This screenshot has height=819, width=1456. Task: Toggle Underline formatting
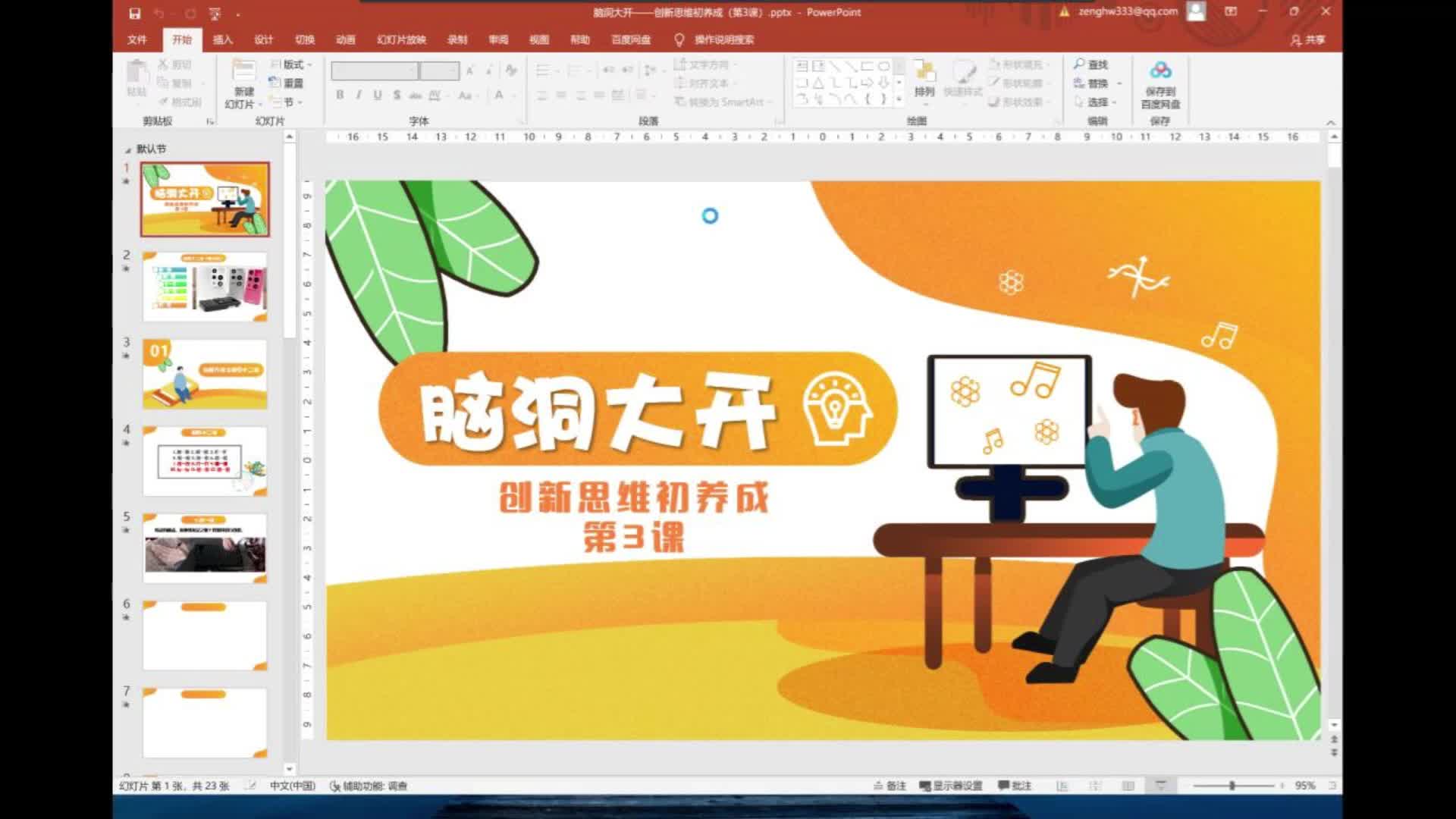coord(377,95)
